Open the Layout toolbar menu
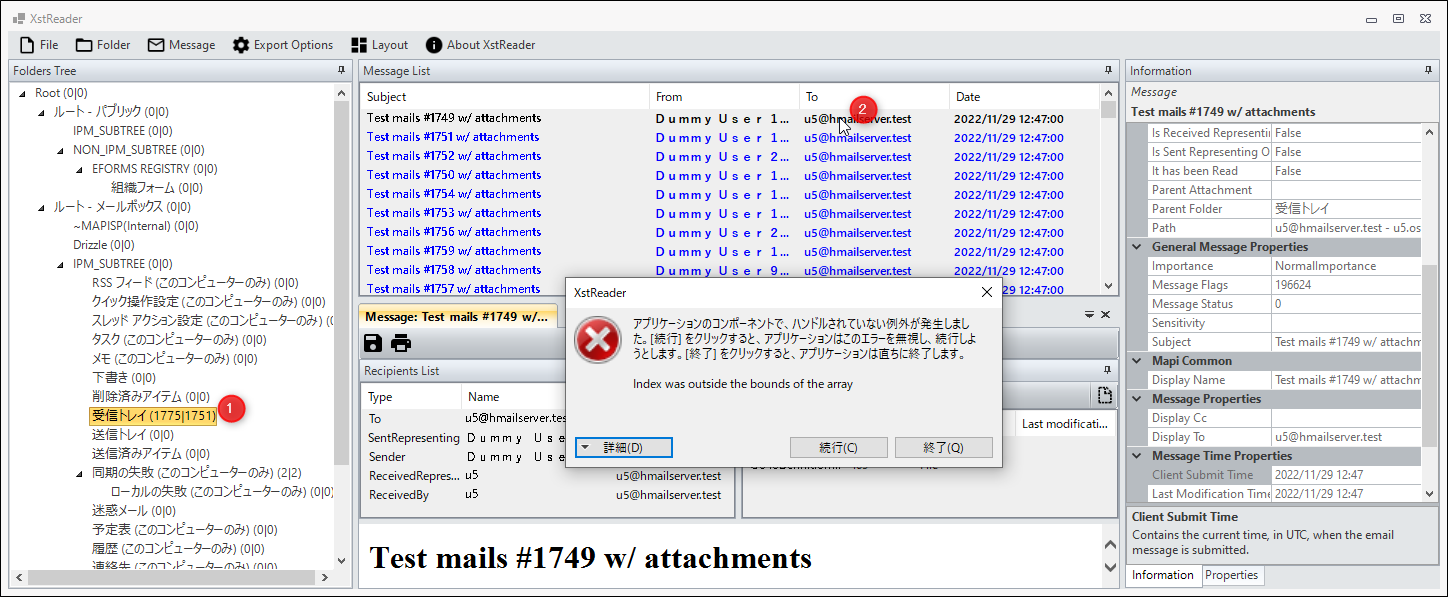 (379, 45)
